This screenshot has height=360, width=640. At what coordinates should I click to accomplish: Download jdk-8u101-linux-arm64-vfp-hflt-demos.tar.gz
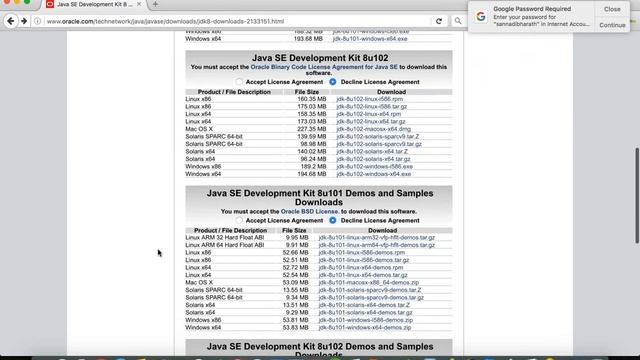(377, 245)
